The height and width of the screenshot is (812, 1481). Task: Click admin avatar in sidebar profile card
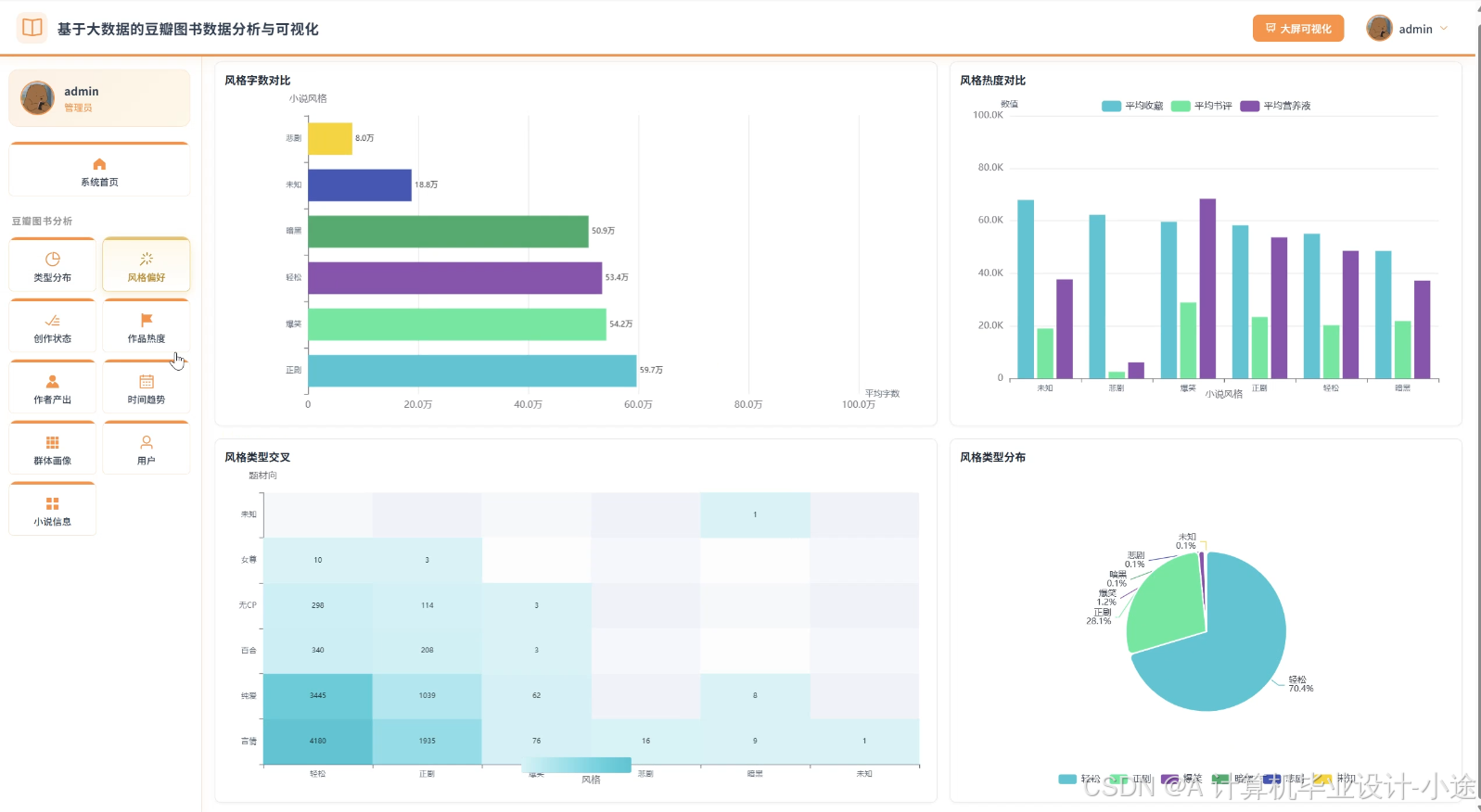tap(37, 97)
